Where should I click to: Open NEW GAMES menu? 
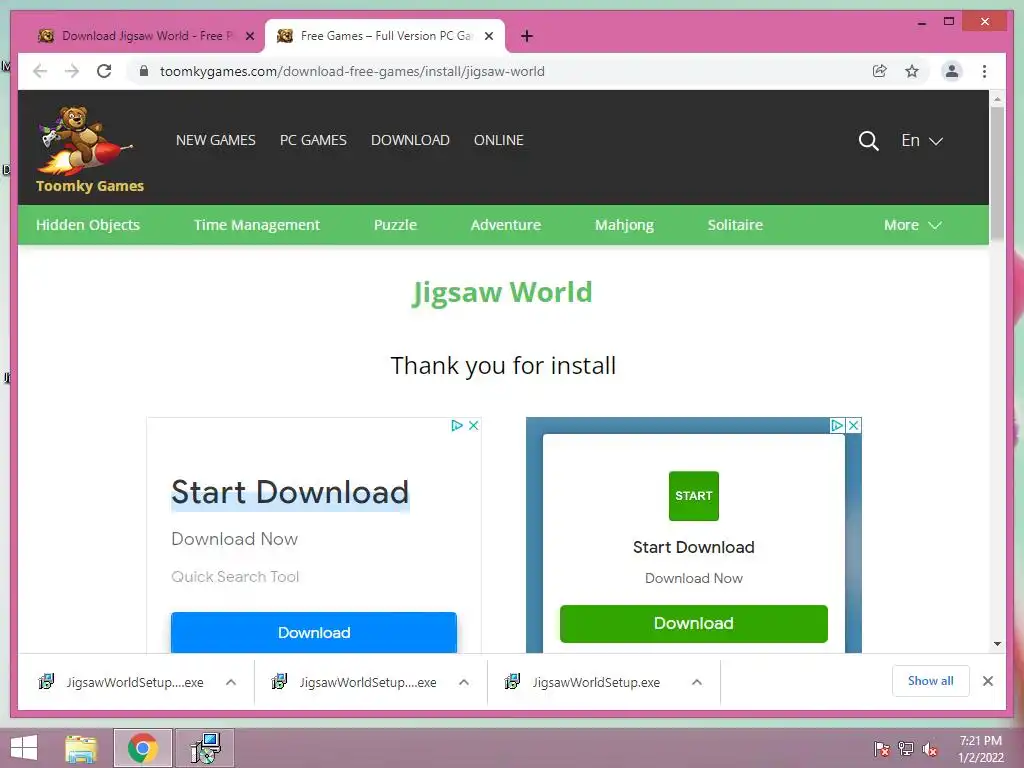[x=216, y=140]
